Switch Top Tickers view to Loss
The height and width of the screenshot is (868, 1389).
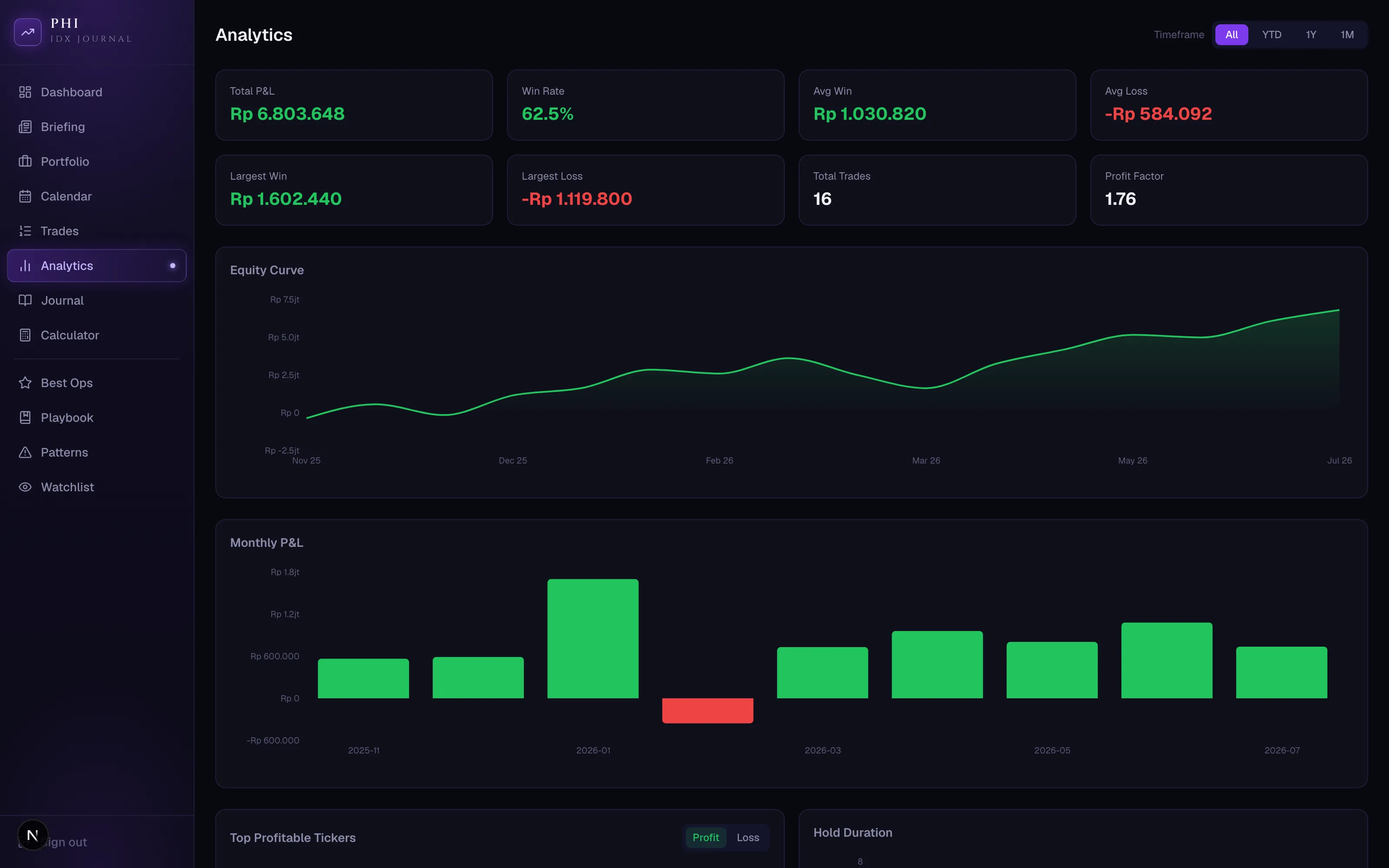(747, 838)
